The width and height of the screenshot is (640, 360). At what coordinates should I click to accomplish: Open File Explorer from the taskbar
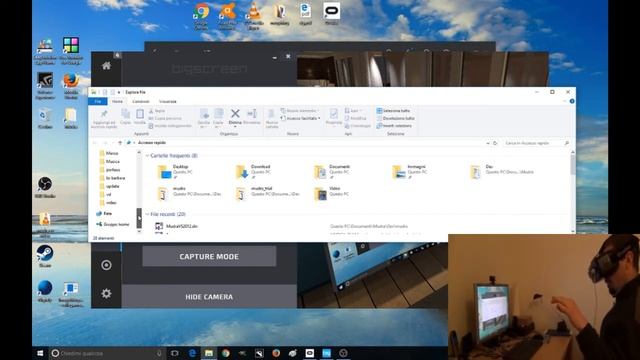pyautogui.click(x=209, y=353)
